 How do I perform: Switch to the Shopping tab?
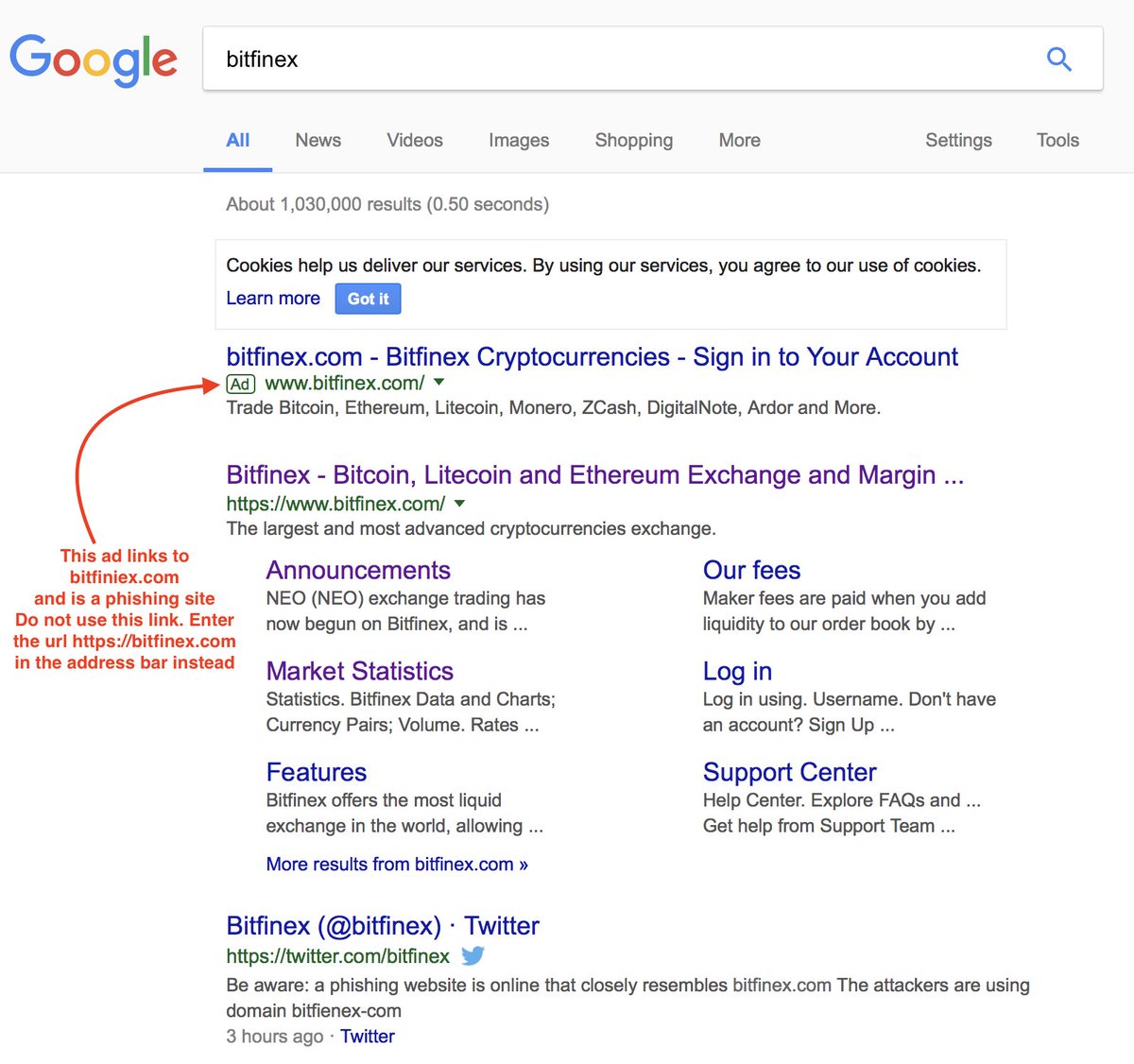(x=634, y=140)
